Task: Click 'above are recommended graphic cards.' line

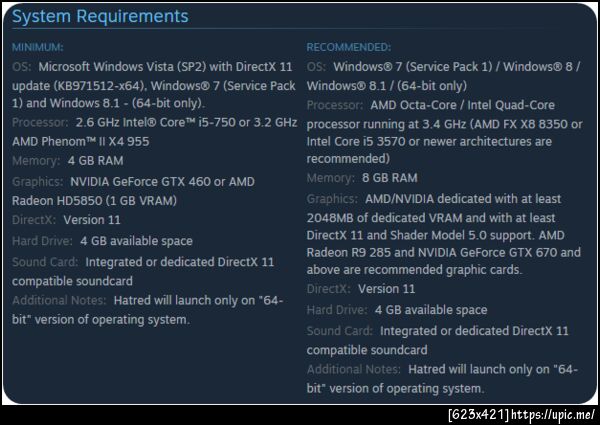Action: tap(414, 270)
